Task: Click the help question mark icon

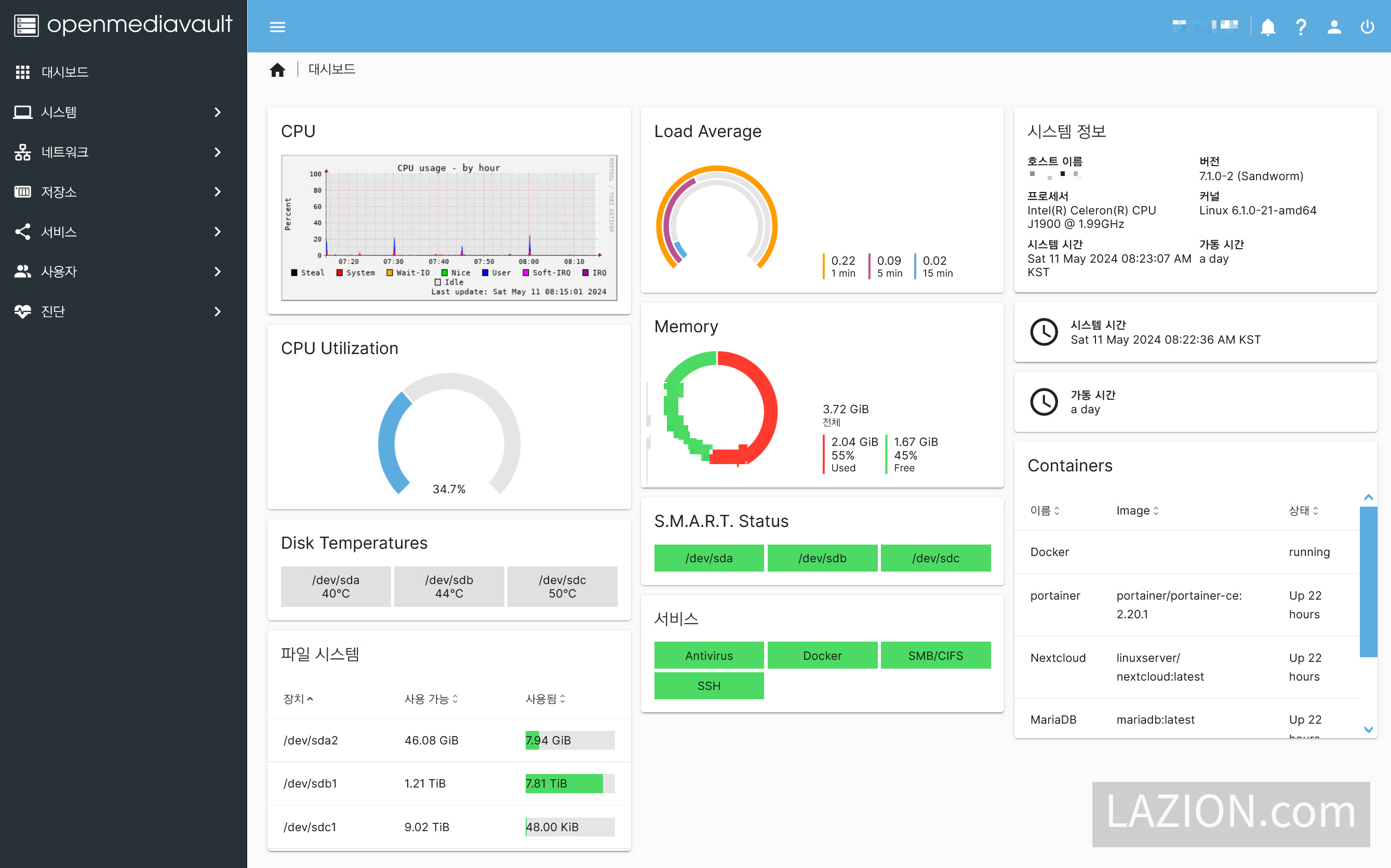Action: point(1301,27)
